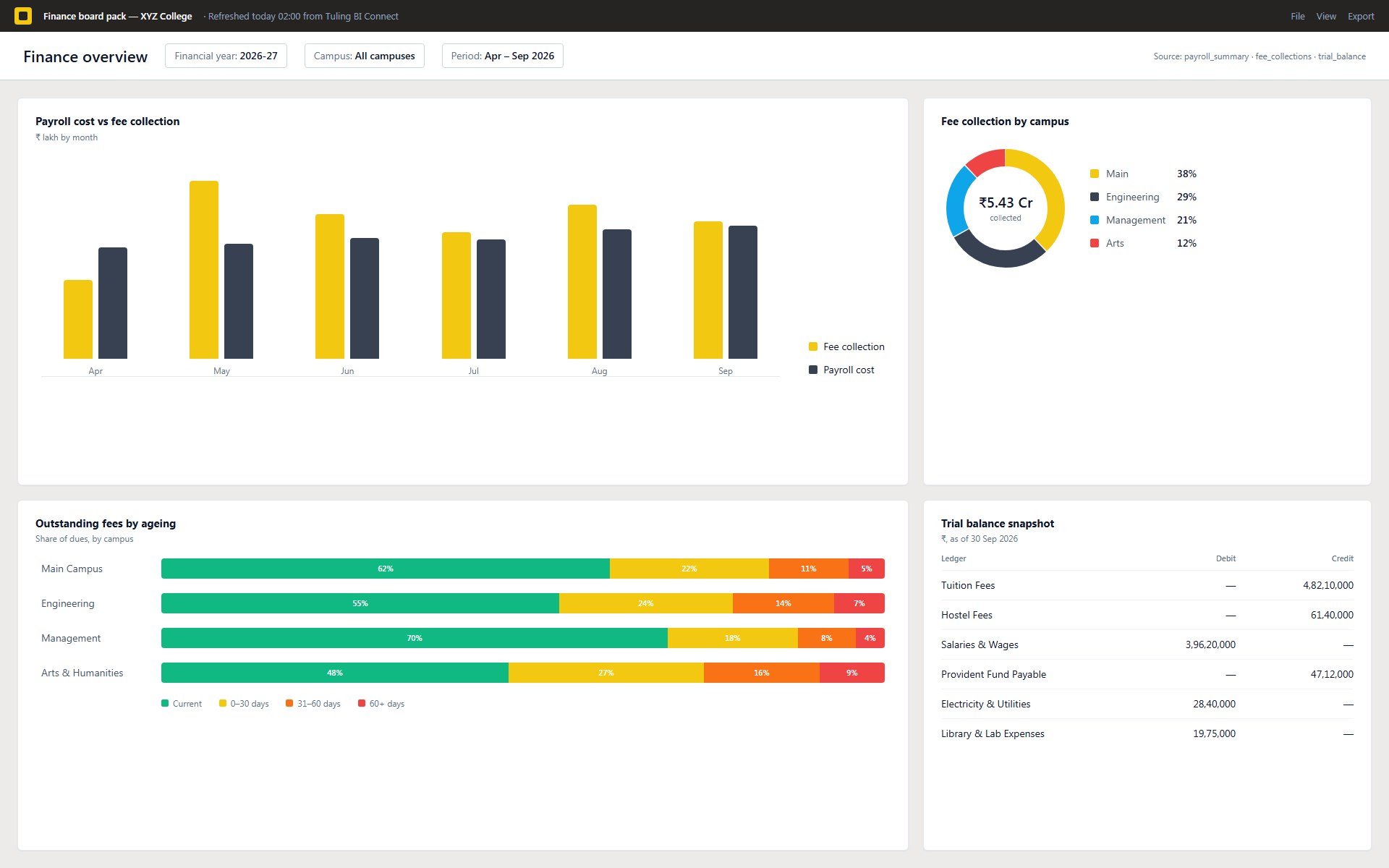Viewport: 1389px width, 868px height.
Task: Click the 60+ days legend item
Action: tap(381, 703)
